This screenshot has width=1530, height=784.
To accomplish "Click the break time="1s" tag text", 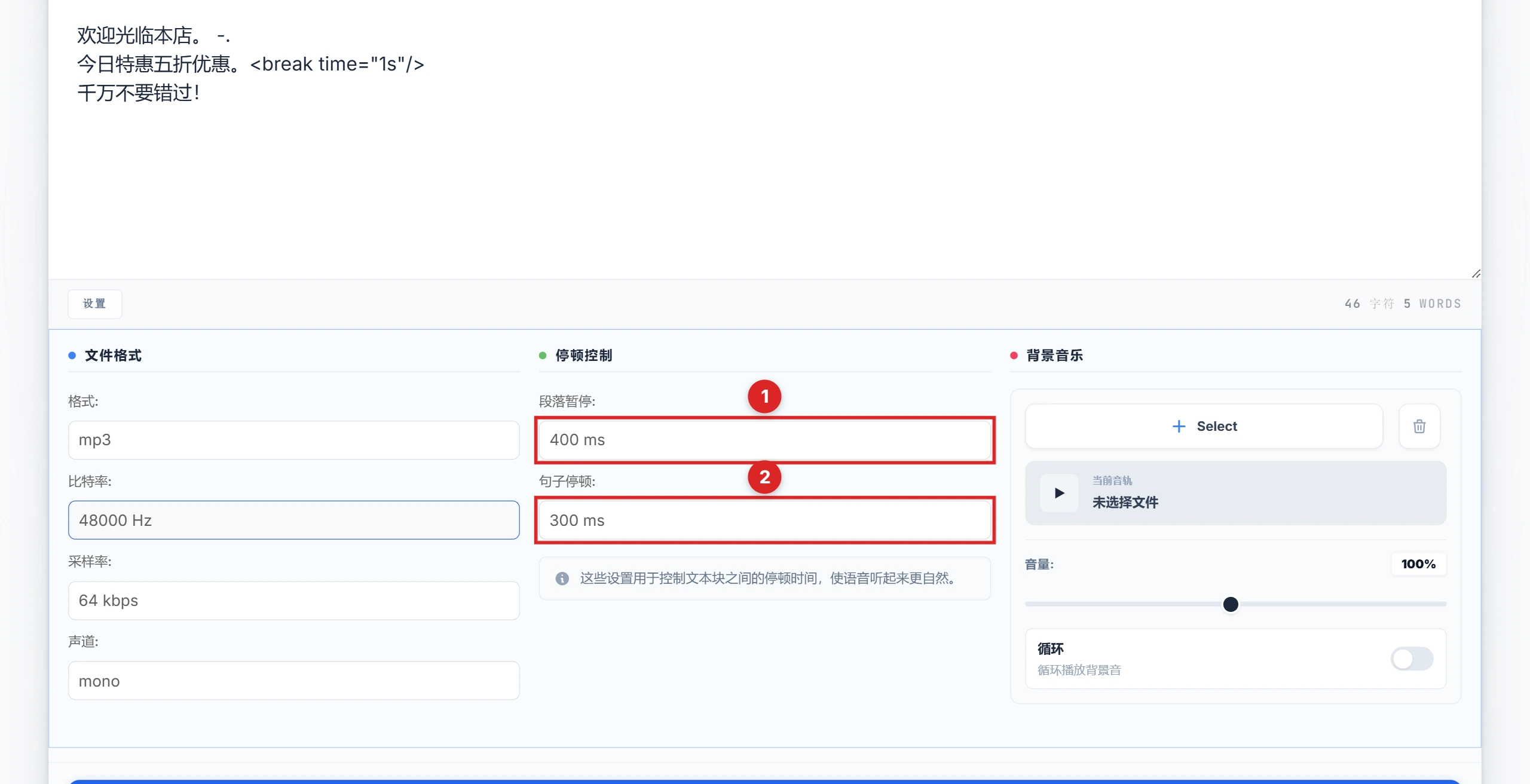I will pyautogui.click(x=337, y=64).
